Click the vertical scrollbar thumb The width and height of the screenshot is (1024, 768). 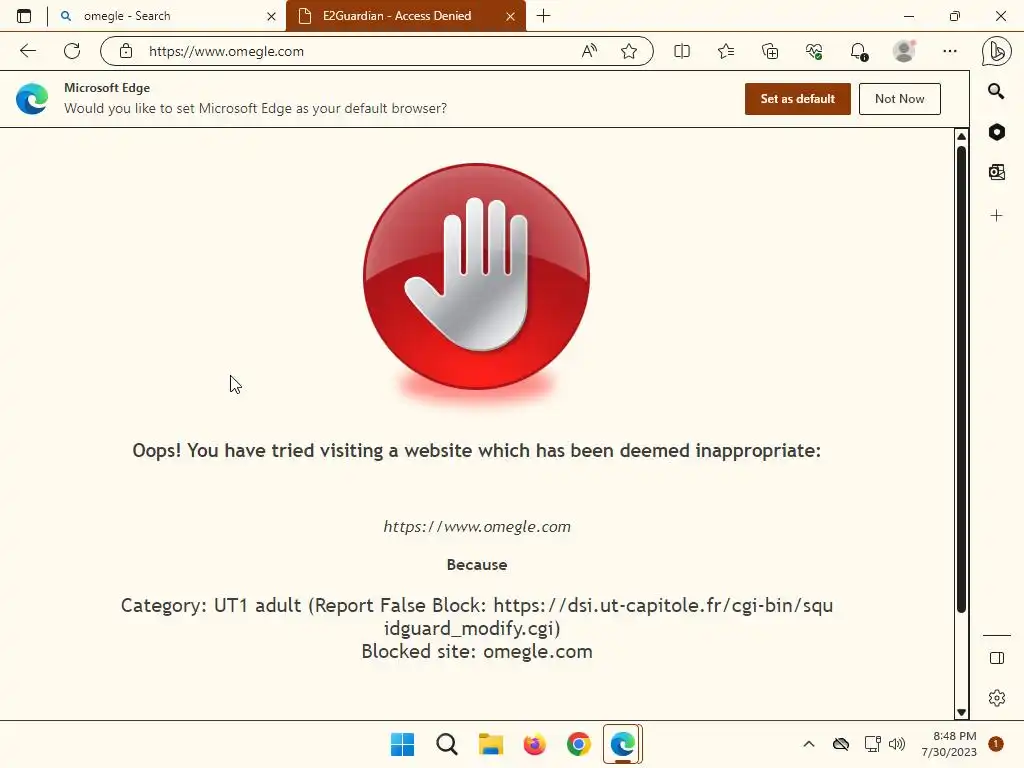tap(961, 379)
